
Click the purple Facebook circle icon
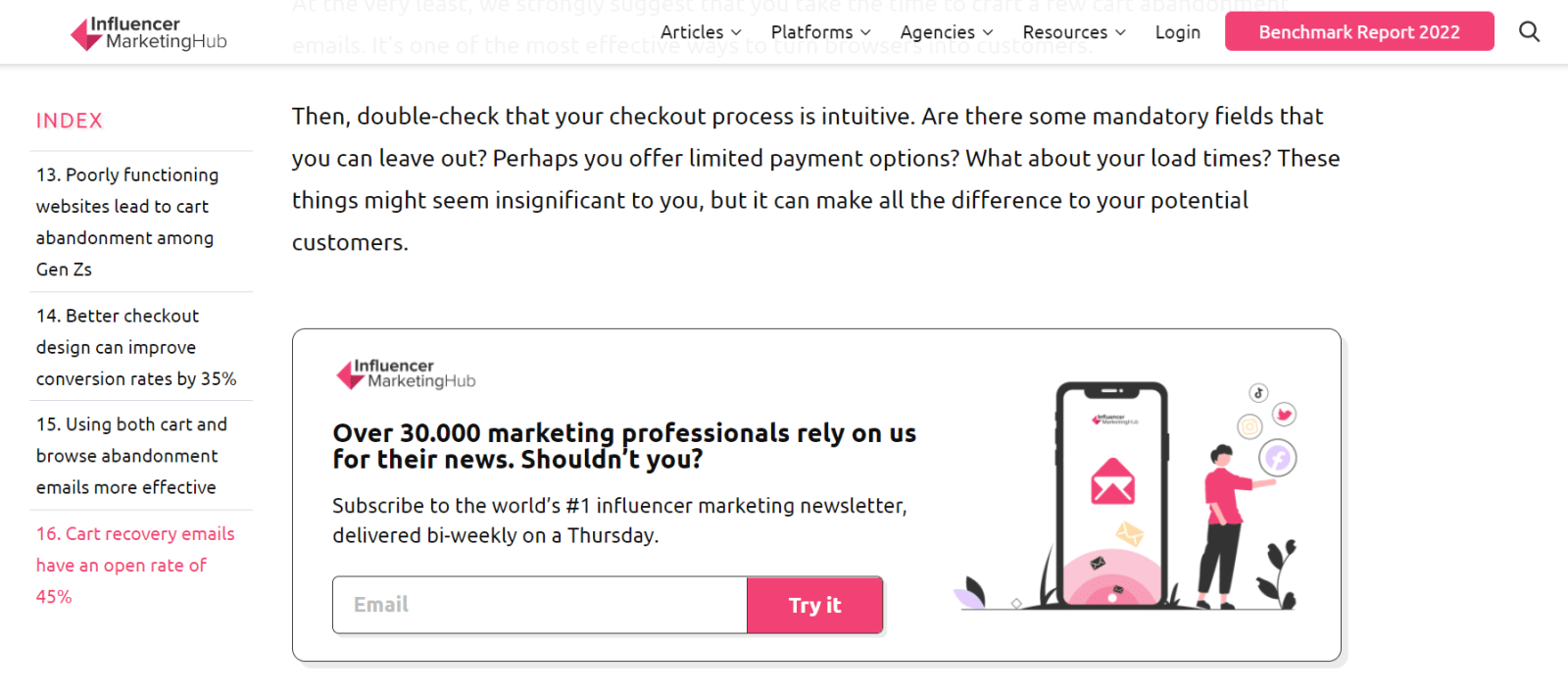pos(1276,457)
